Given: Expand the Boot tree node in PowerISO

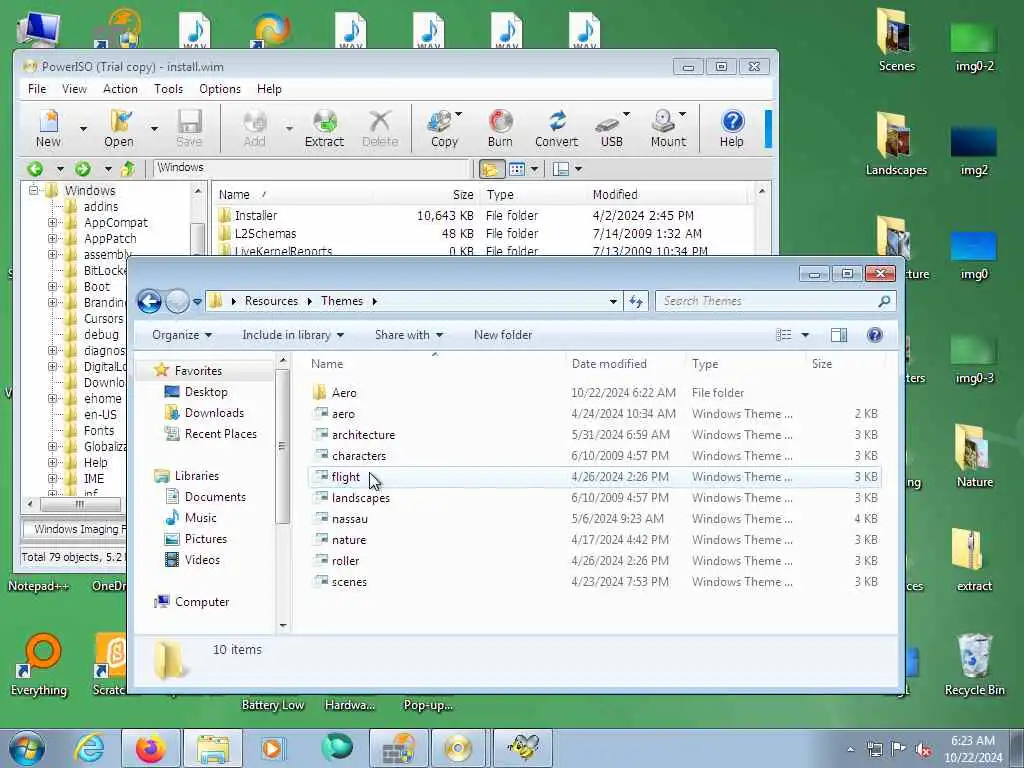Looking at the screenshot, I should pyautogui.click(x=52, y=286).
